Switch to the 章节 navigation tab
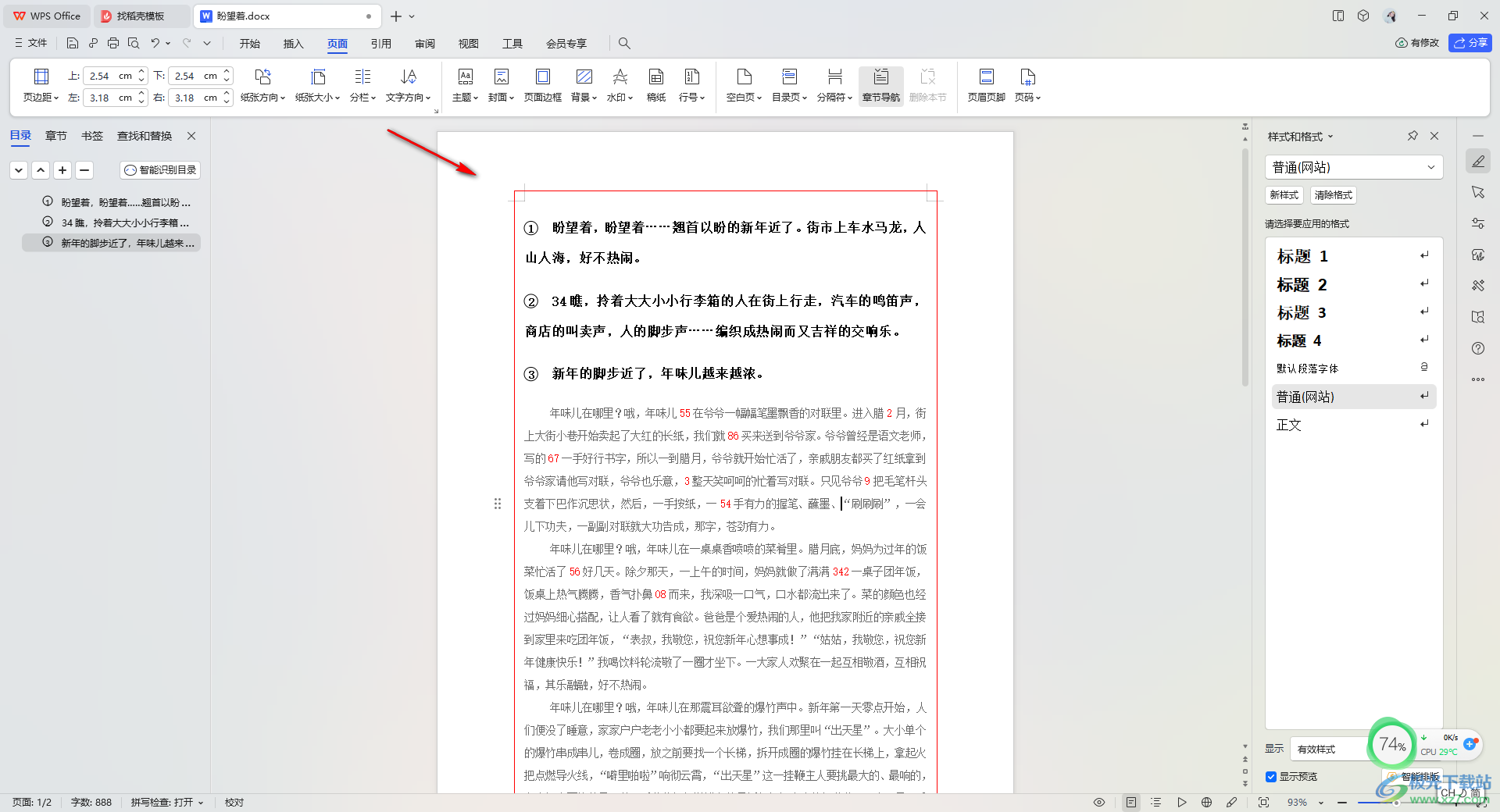 pyautogui.click(x=56, y=136)
